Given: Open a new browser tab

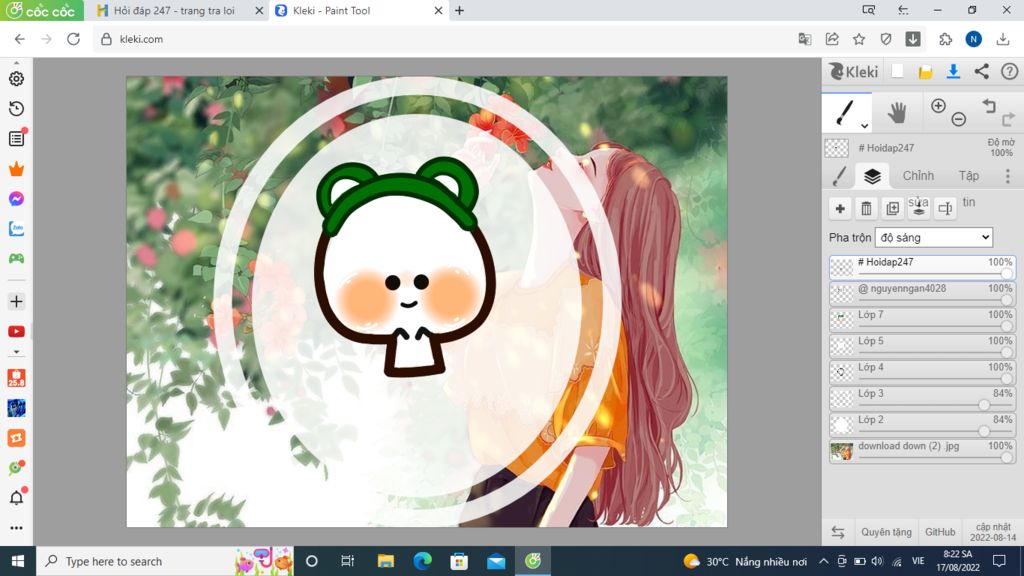Looking at the screenshot, I should click(x=459, y=10).
